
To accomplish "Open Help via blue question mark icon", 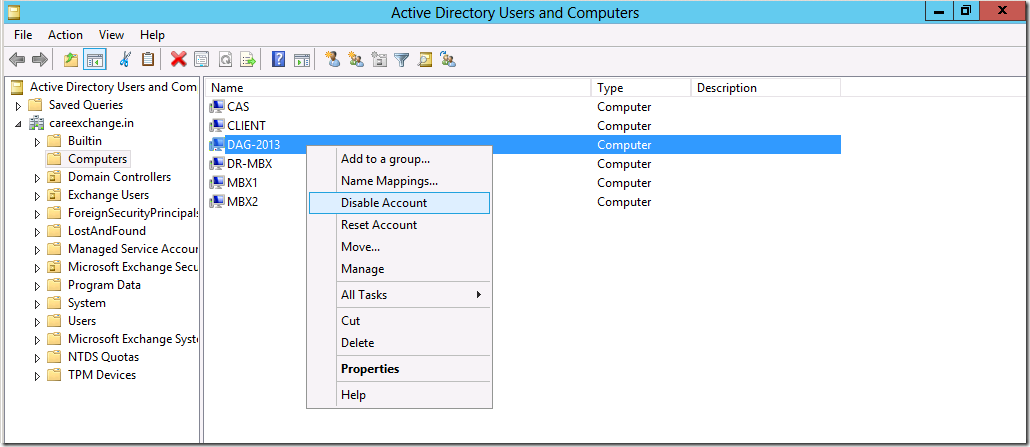I will pyautogui.click(x=279, y=60).
